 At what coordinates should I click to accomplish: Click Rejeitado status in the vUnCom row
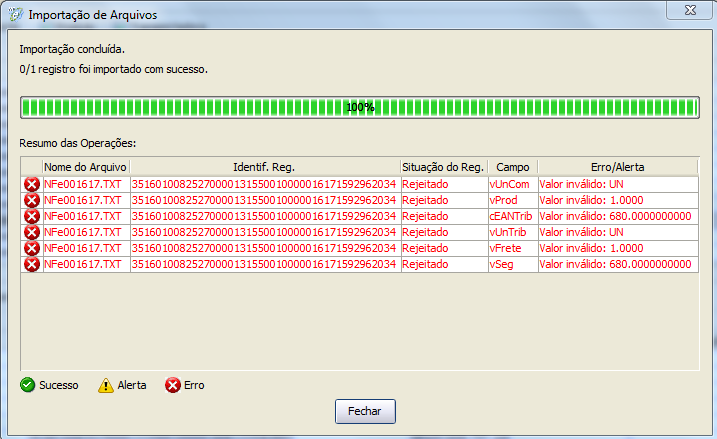[425, 184]
